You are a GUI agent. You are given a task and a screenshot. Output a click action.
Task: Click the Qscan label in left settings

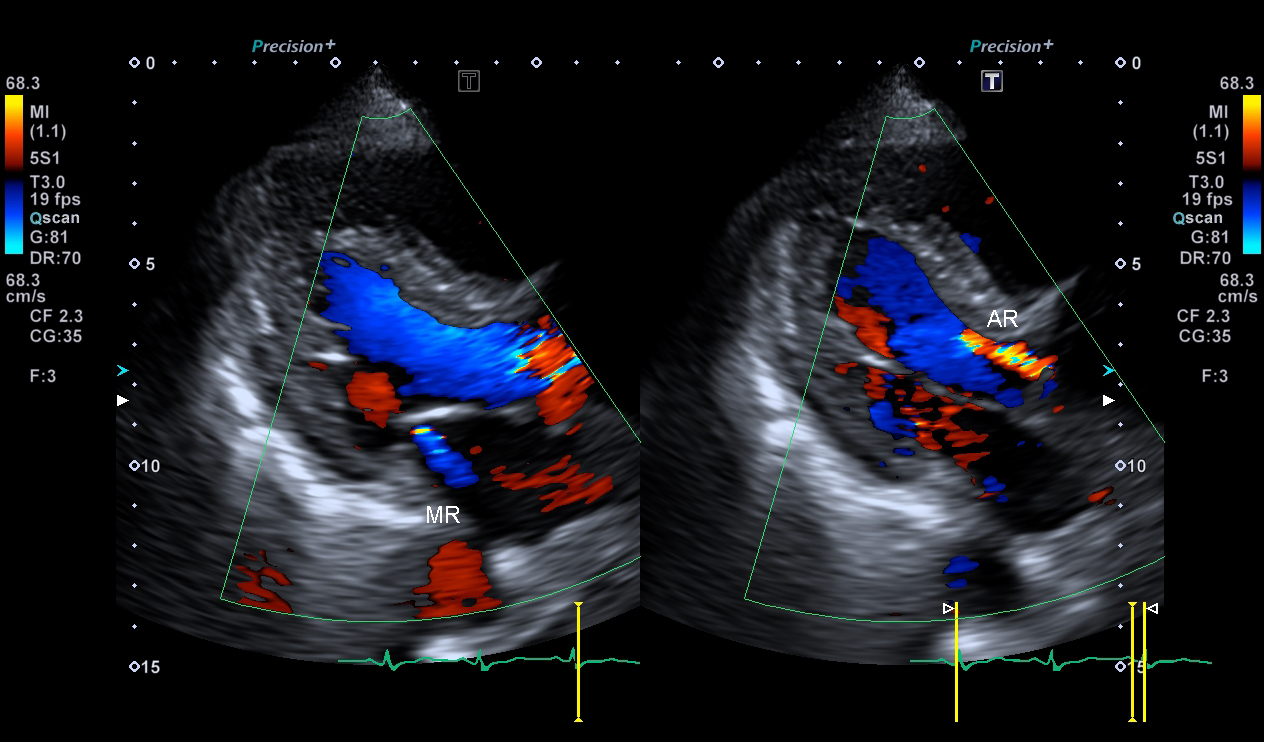[x=54, y=218]
